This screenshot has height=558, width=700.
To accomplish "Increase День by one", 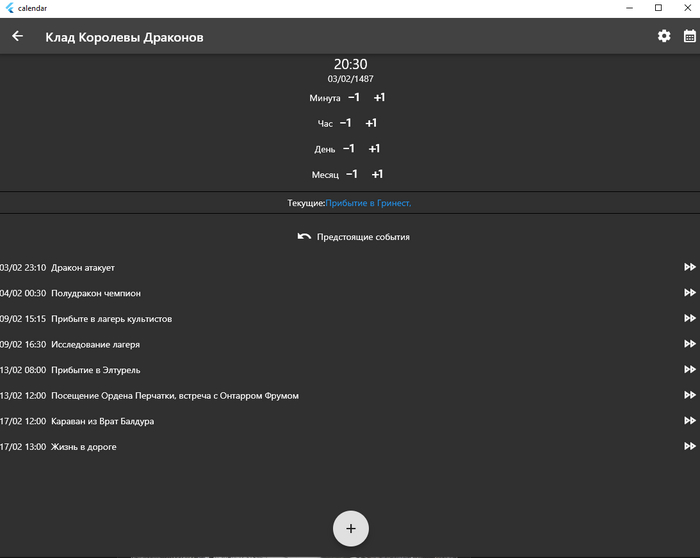I will [x=374, y=148].
